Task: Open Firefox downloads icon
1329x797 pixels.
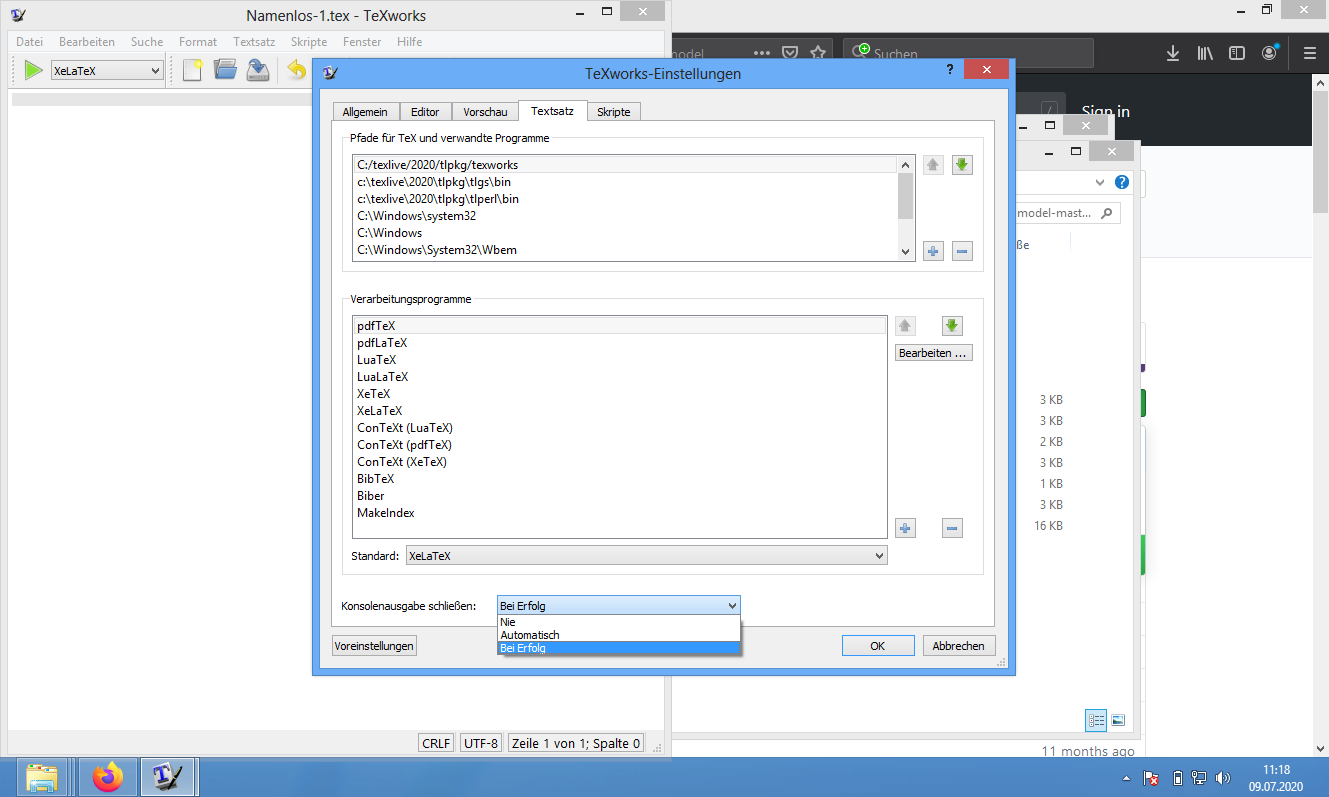Action: tap(1173, 53)
